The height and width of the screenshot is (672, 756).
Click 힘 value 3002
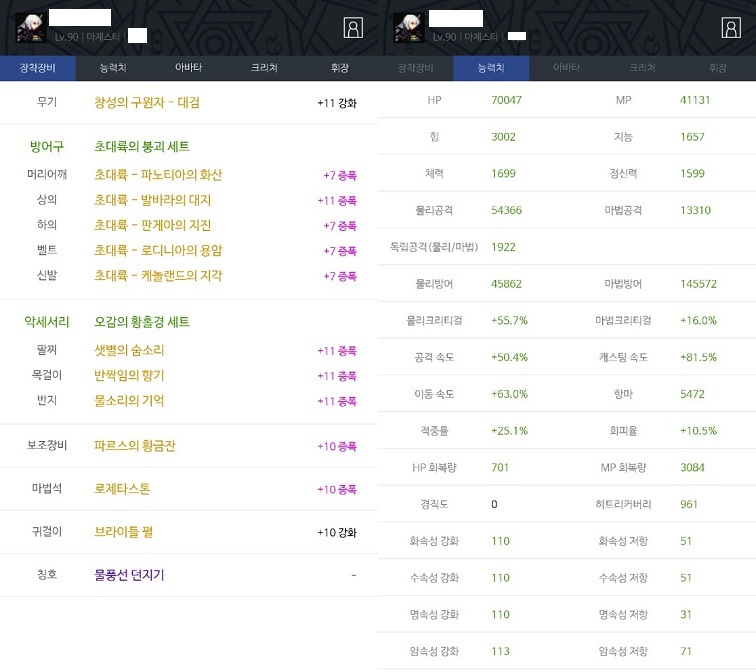(503, 137)
